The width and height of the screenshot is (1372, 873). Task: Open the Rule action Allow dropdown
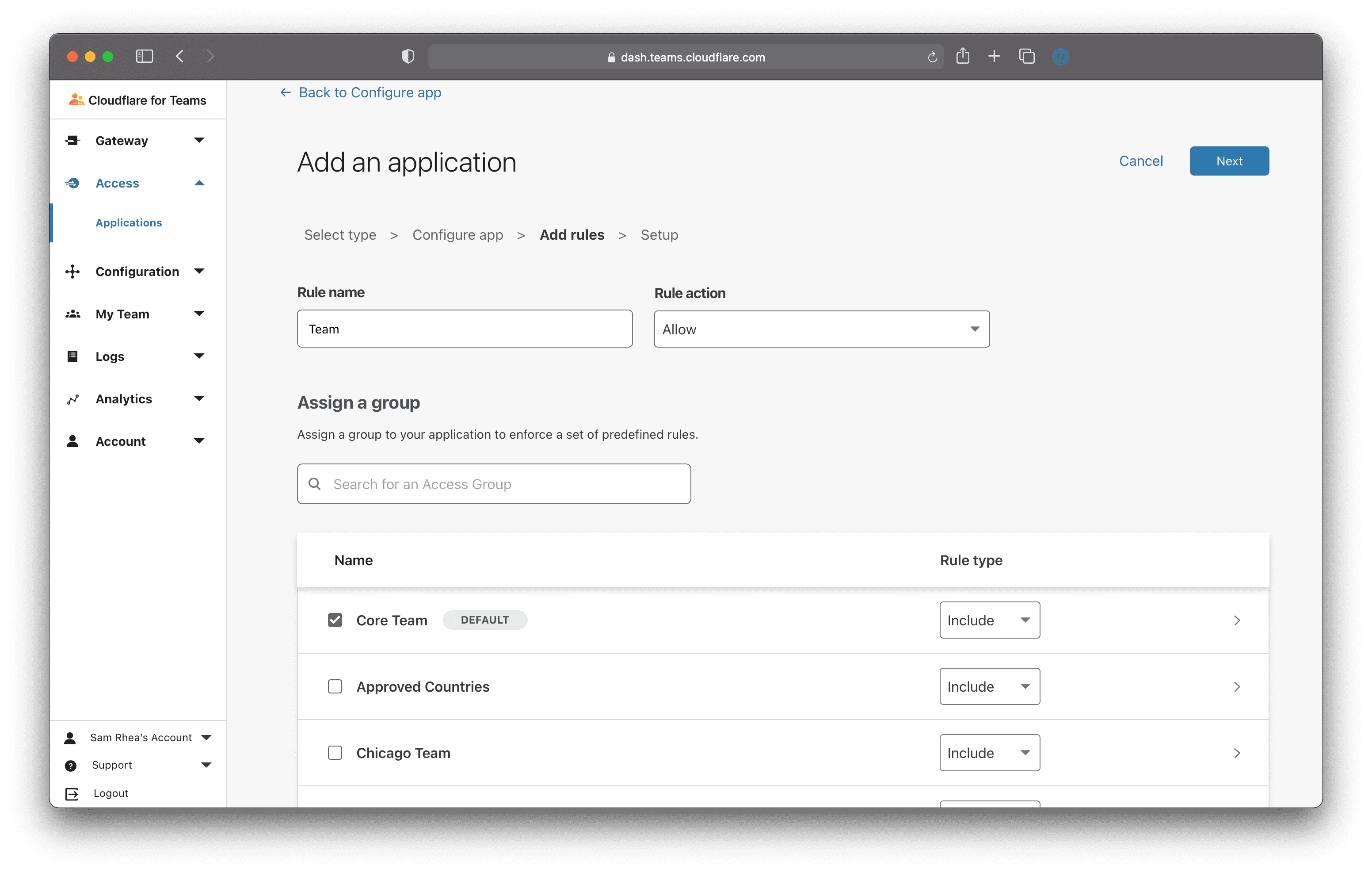tap(821, 329)
